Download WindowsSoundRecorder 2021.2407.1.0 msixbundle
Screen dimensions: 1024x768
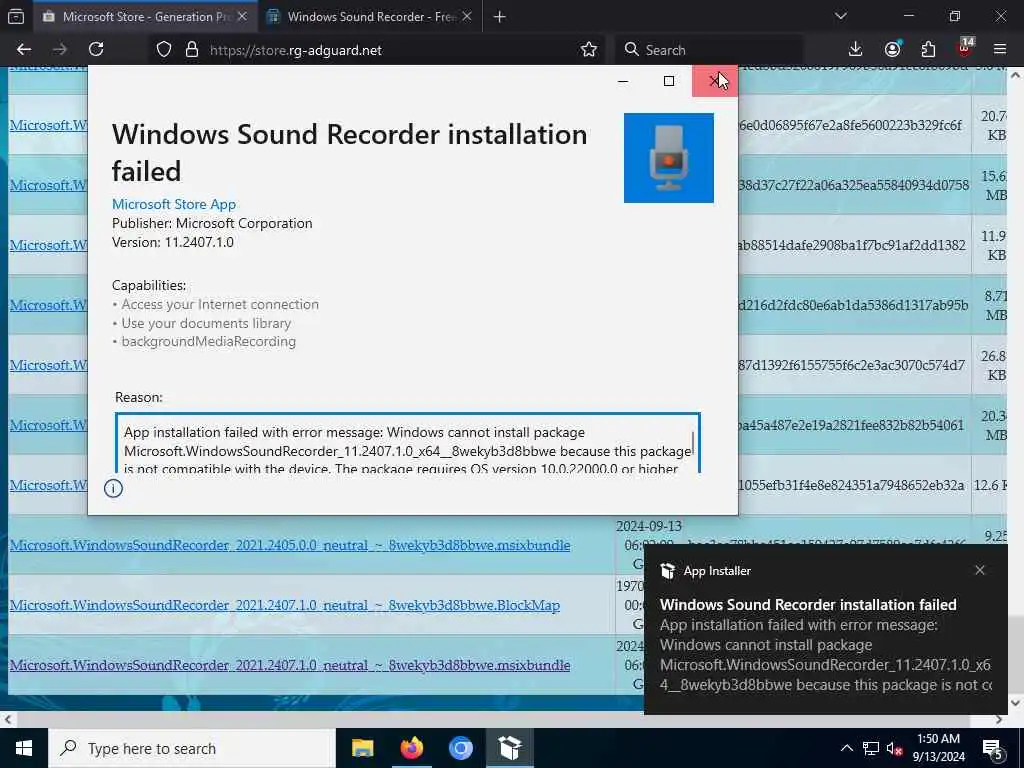pos(290,665)
